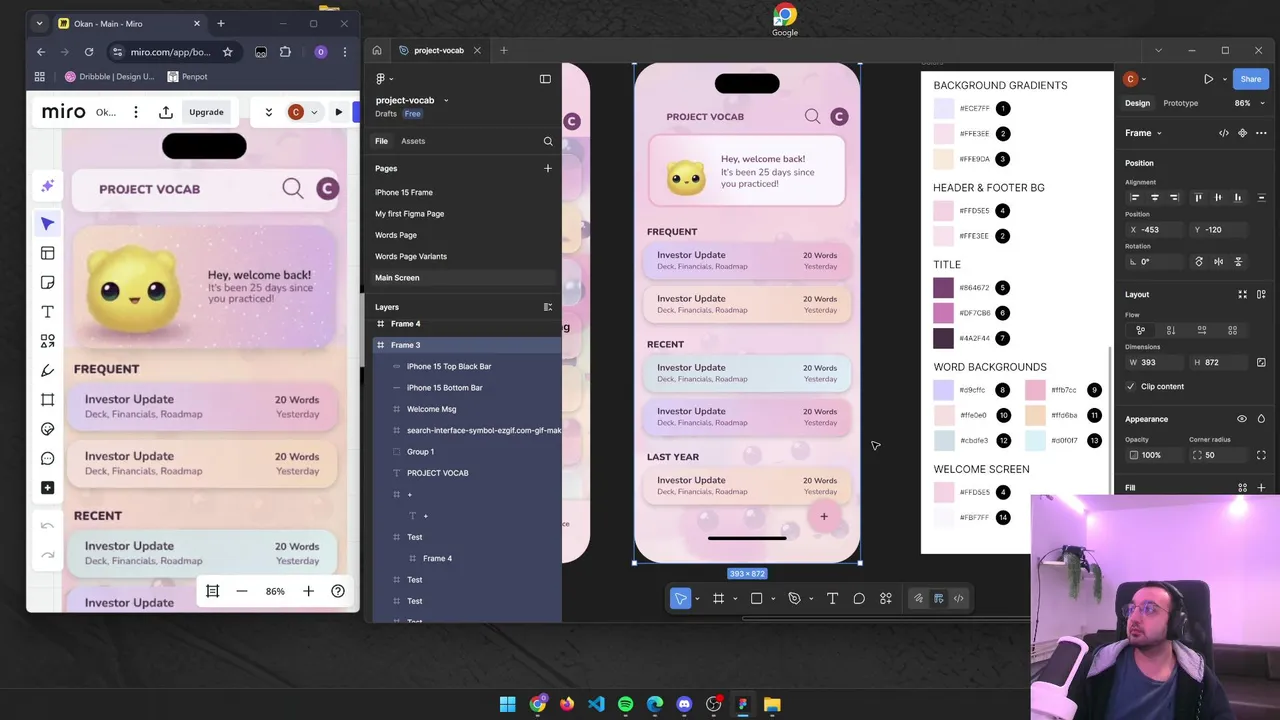1280x720 pixels.
Task: Select freeform flow layout option
Action: [1140, 330]
